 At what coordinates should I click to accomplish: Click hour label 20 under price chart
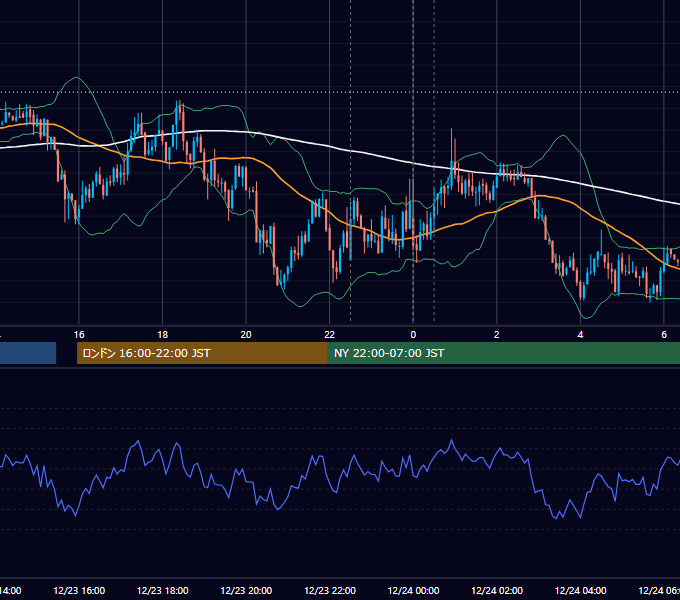246,335
